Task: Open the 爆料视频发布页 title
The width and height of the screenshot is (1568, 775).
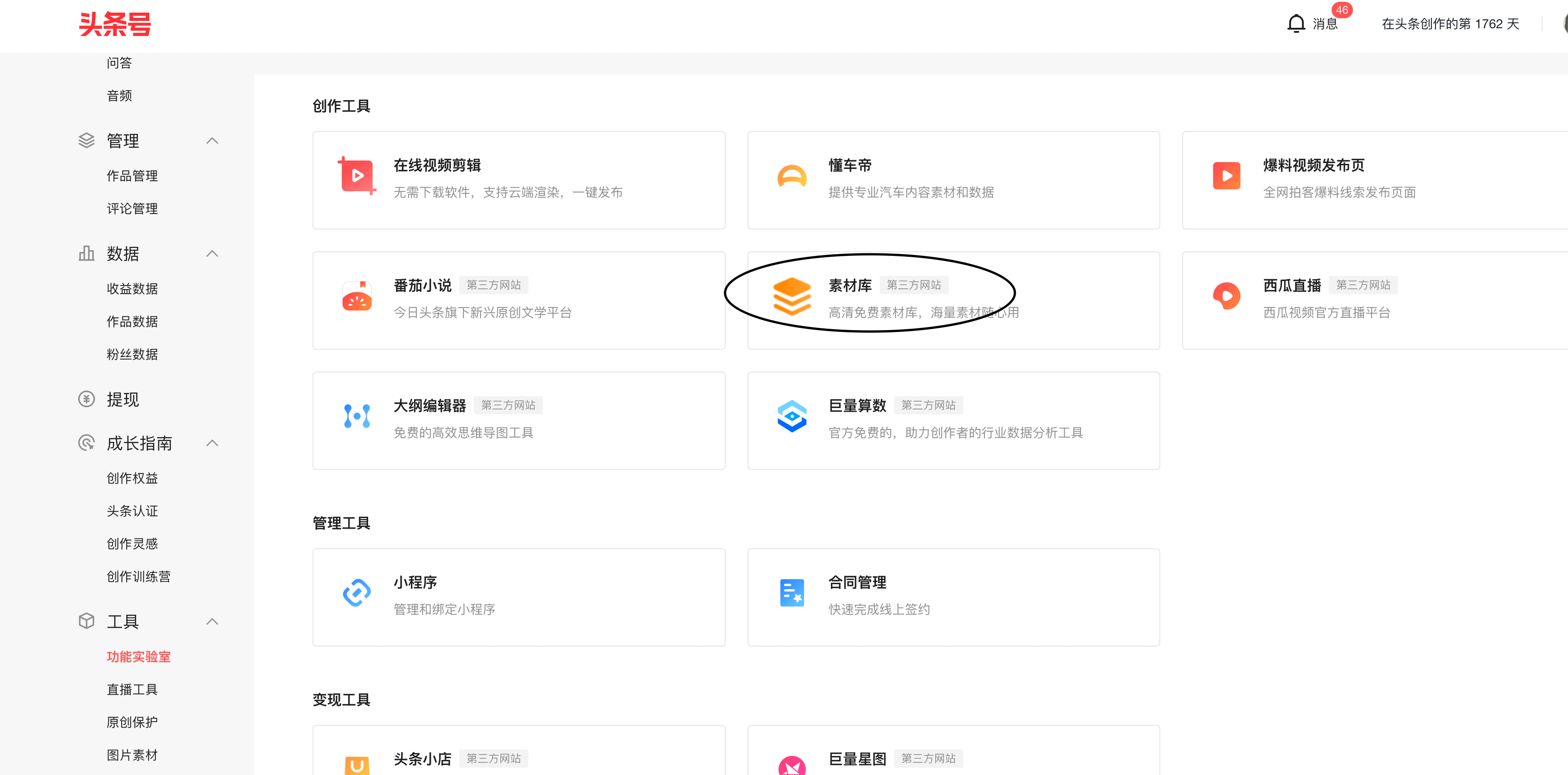Action: [1313, 165]
